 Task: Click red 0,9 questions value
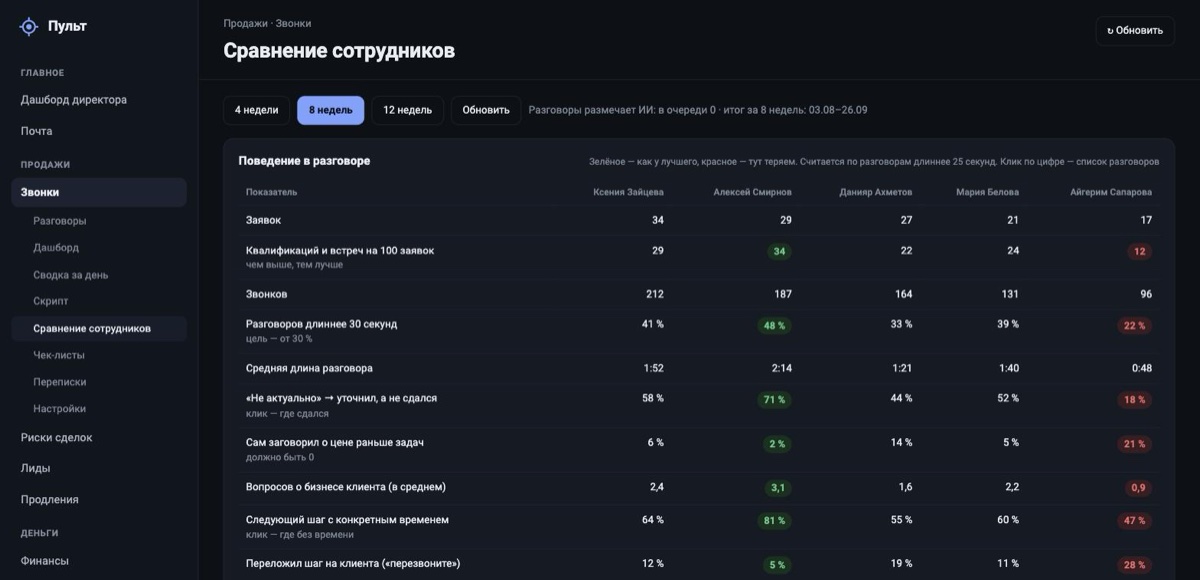click(x=1138, y=488)
